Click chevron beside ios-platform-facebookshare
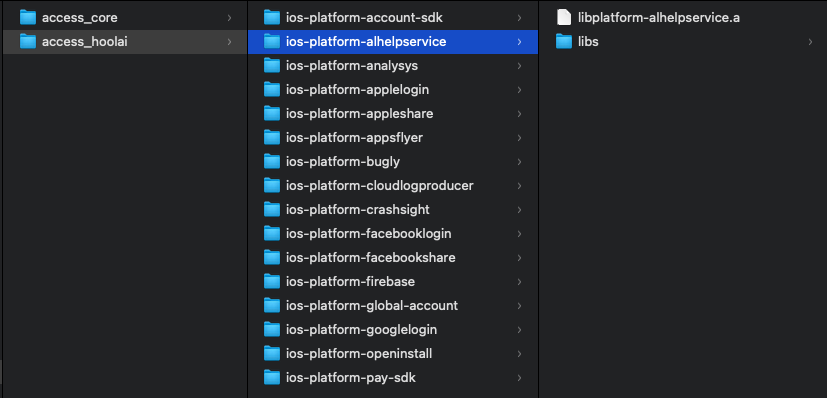Viewport: 827px width, 398px height. [520, 258]
